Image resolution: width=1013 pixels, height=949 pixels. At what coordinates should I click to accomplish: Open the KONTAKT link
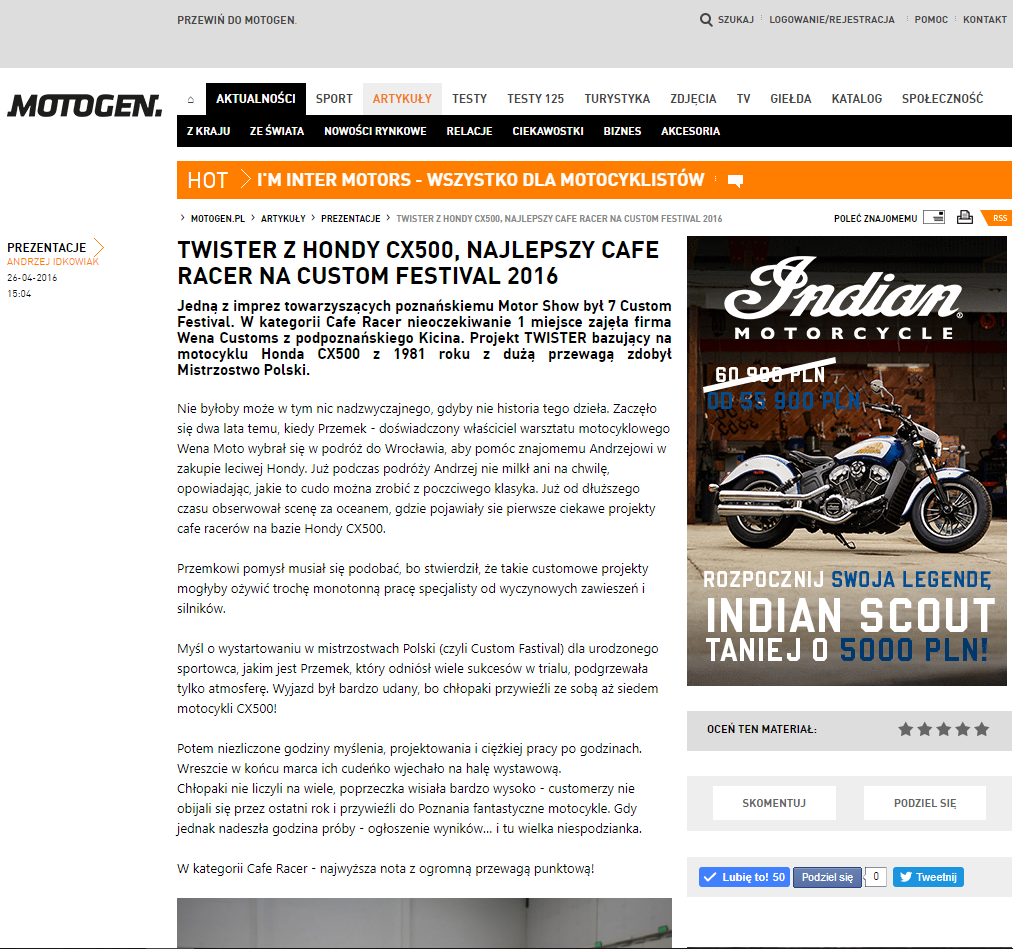pos(985,20)
